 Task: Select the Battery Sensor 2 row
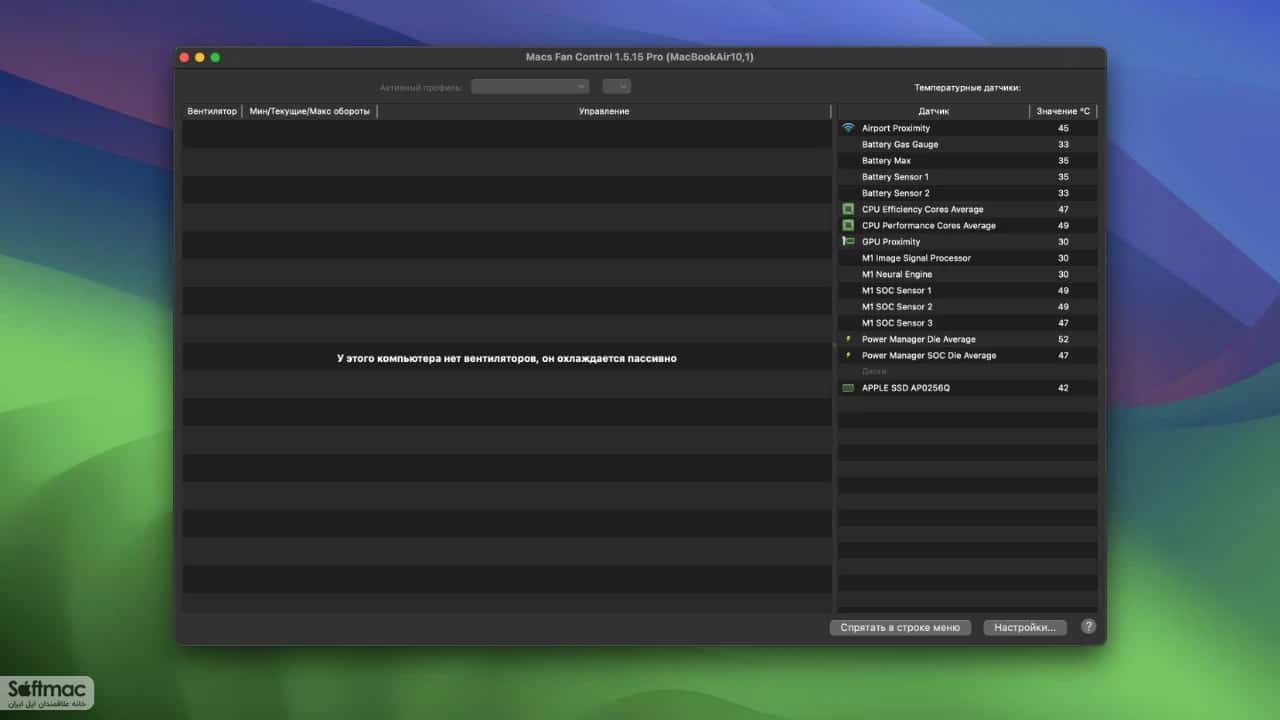pos(968,193)
